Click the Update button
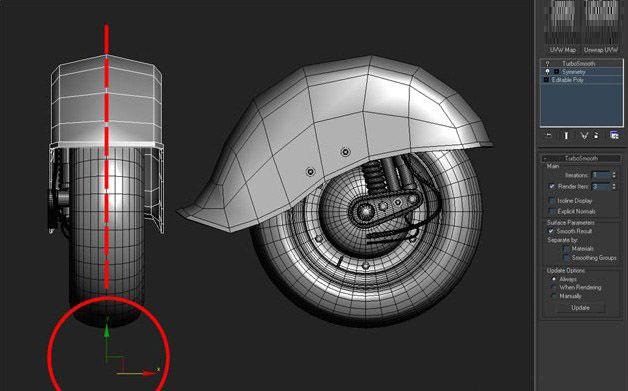Viewport: 628px width, 391px height. [581, 308]
